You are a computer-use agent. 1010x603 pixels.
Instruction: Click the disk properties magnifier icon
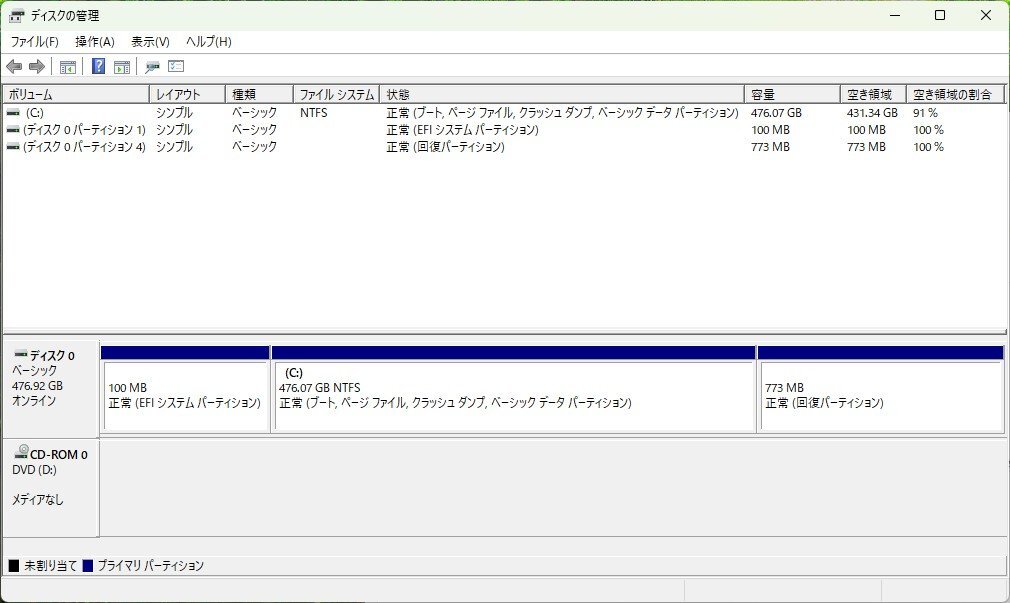pyautogui.click(x=152, y=67)
